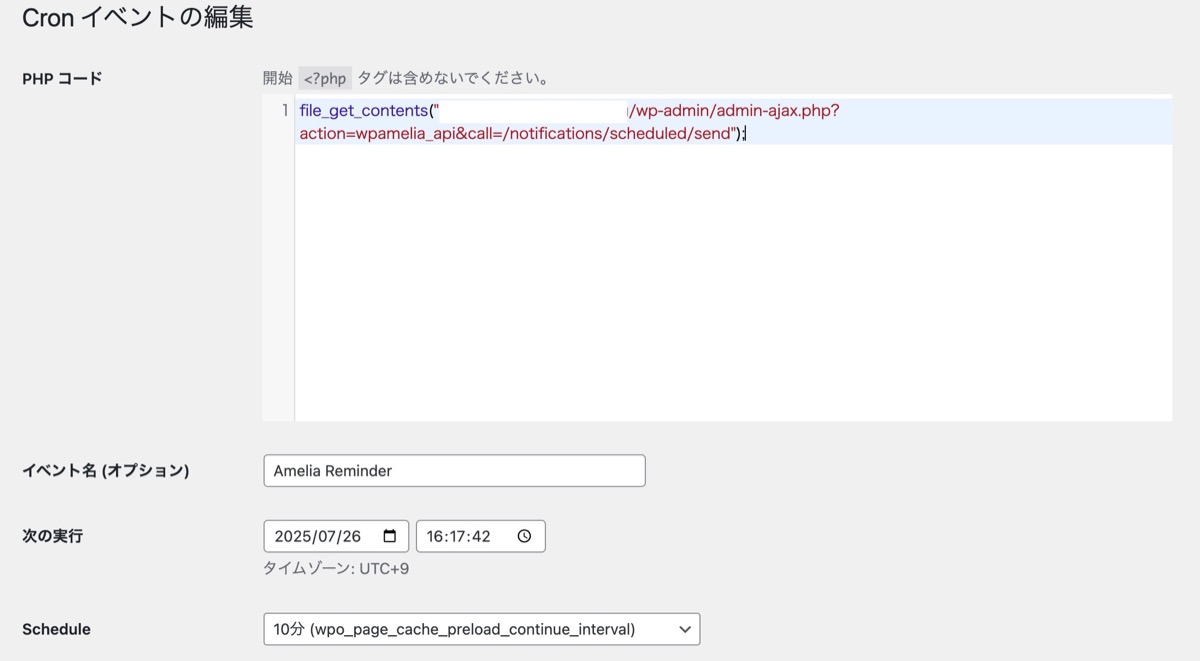This screenshot has width=1200, height=661.
Task: Click the Schedule field label
Action: 56,629
